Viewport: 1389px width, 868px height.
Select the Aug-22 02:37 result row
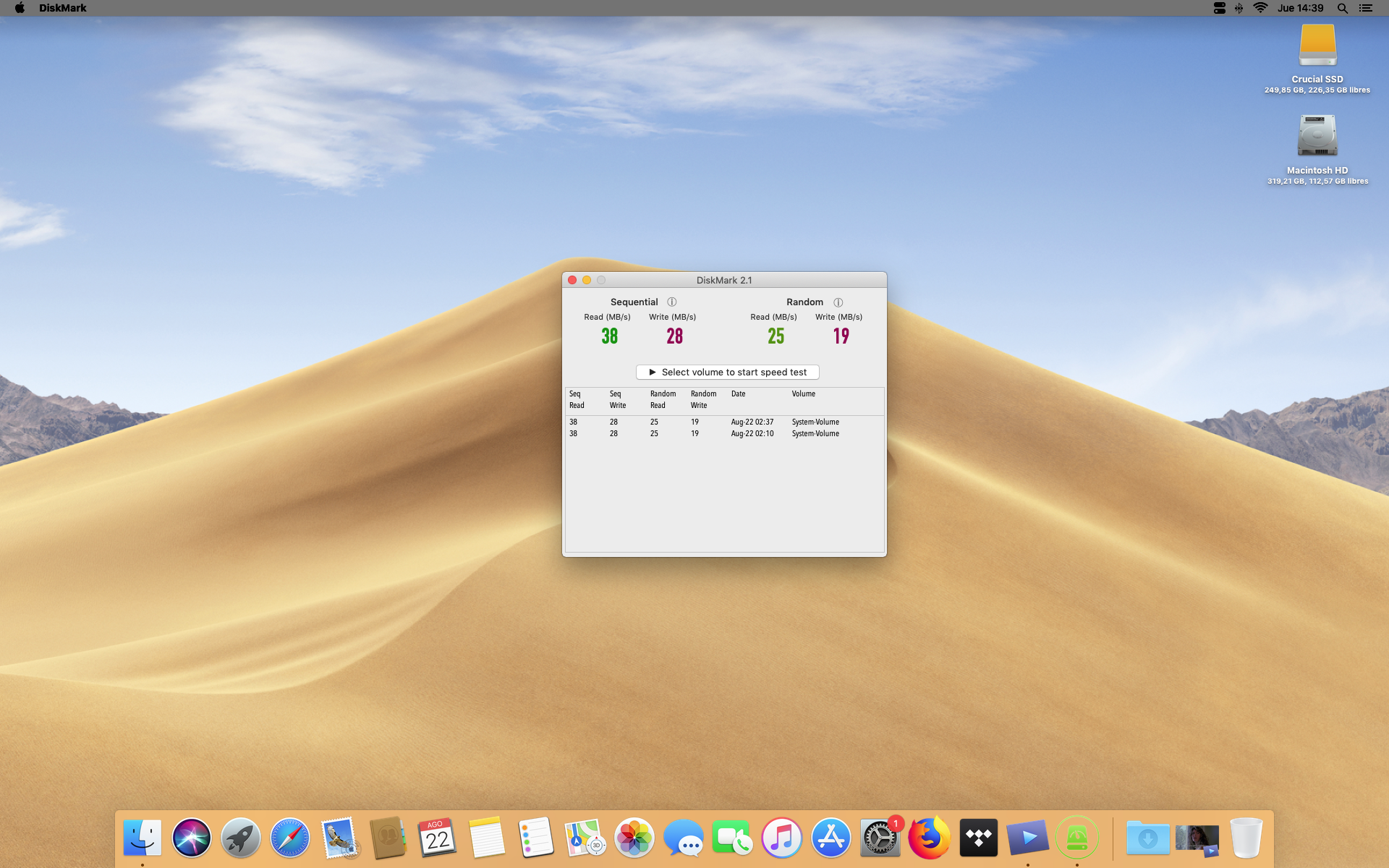point(723,422)
